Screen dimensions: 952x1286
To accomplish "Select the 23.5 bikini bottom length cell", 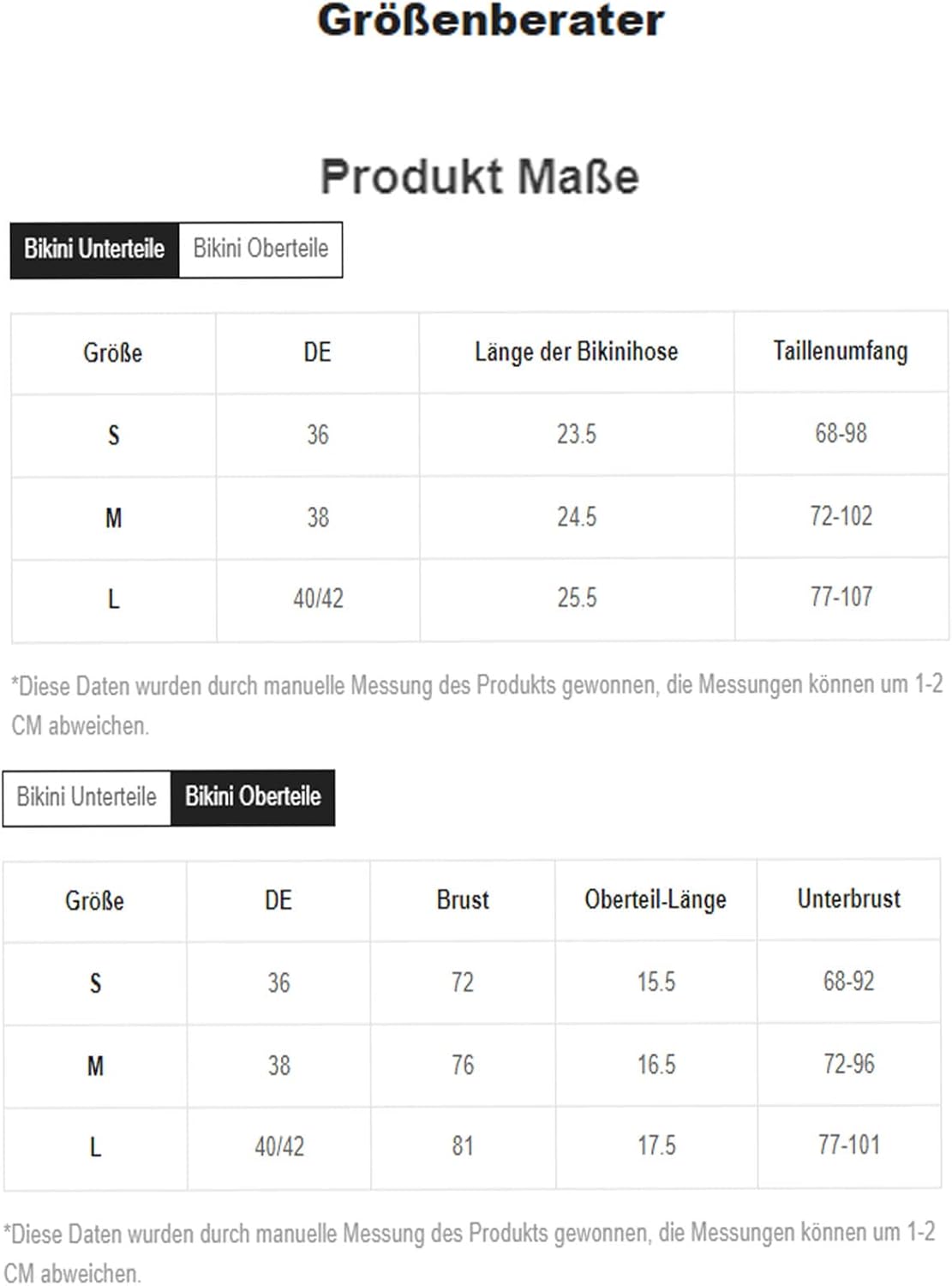I will point(576,435).
